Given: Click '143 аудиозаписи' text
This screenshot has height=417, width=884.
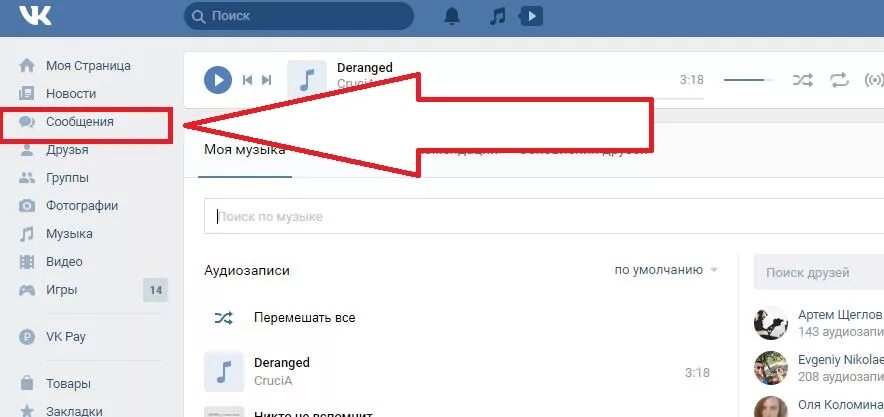Looking at the screenshot, I should [841, 331].
